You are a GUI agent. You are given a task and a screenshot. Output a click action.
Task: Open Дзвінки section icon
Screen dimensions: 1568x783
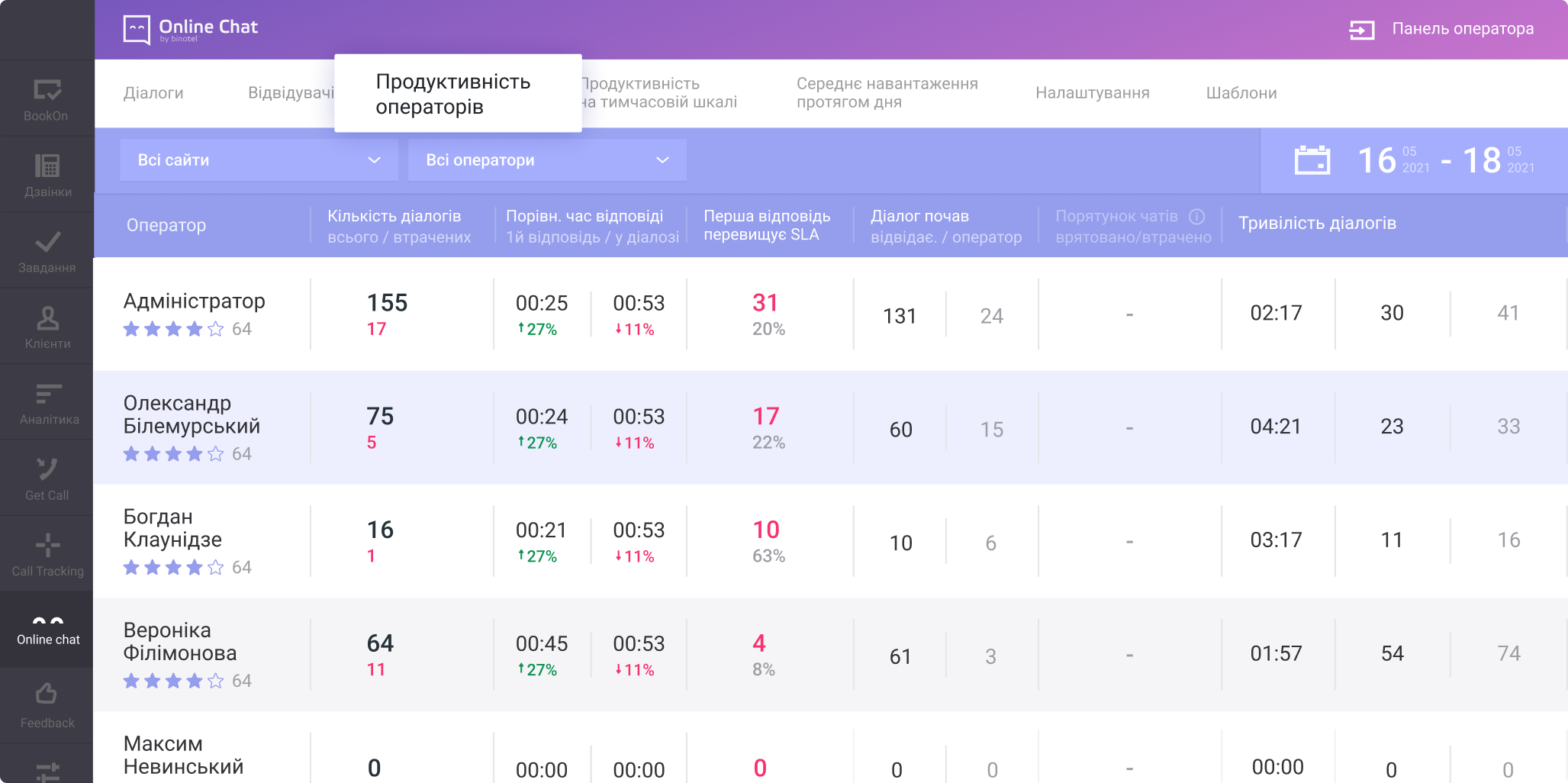pyautogui.click(x=47, y=166)
